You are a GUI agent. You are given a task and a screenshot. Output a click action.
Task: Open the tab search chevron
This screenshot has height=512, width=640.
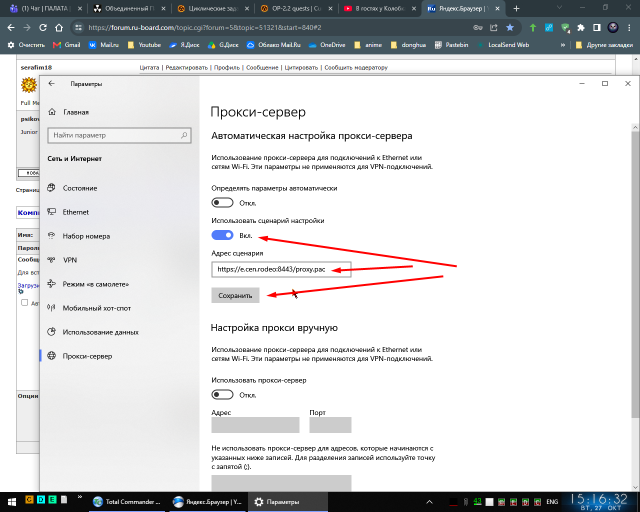coord(559,7)
